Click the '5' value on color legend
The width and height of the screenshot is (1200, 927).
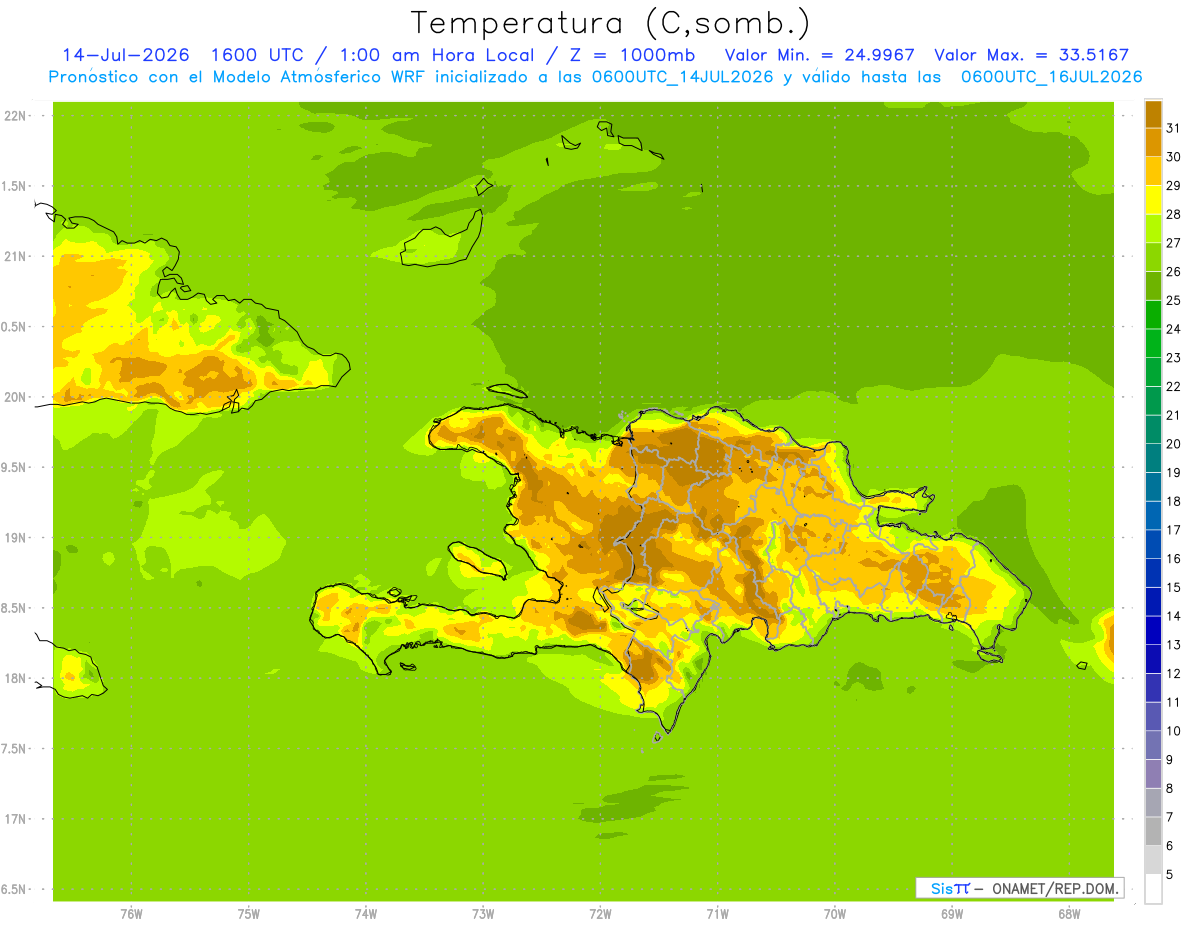pos(1170,875)
